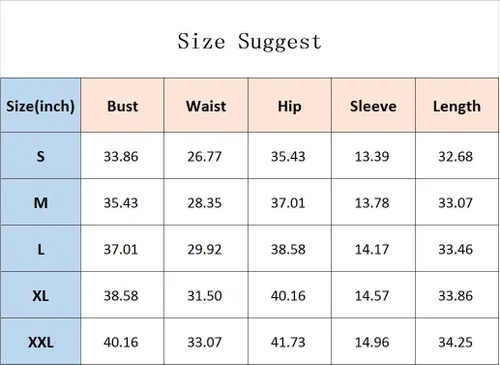
Task: Select length value 34.25 for size XXL
Action: [x=455, y=342]
